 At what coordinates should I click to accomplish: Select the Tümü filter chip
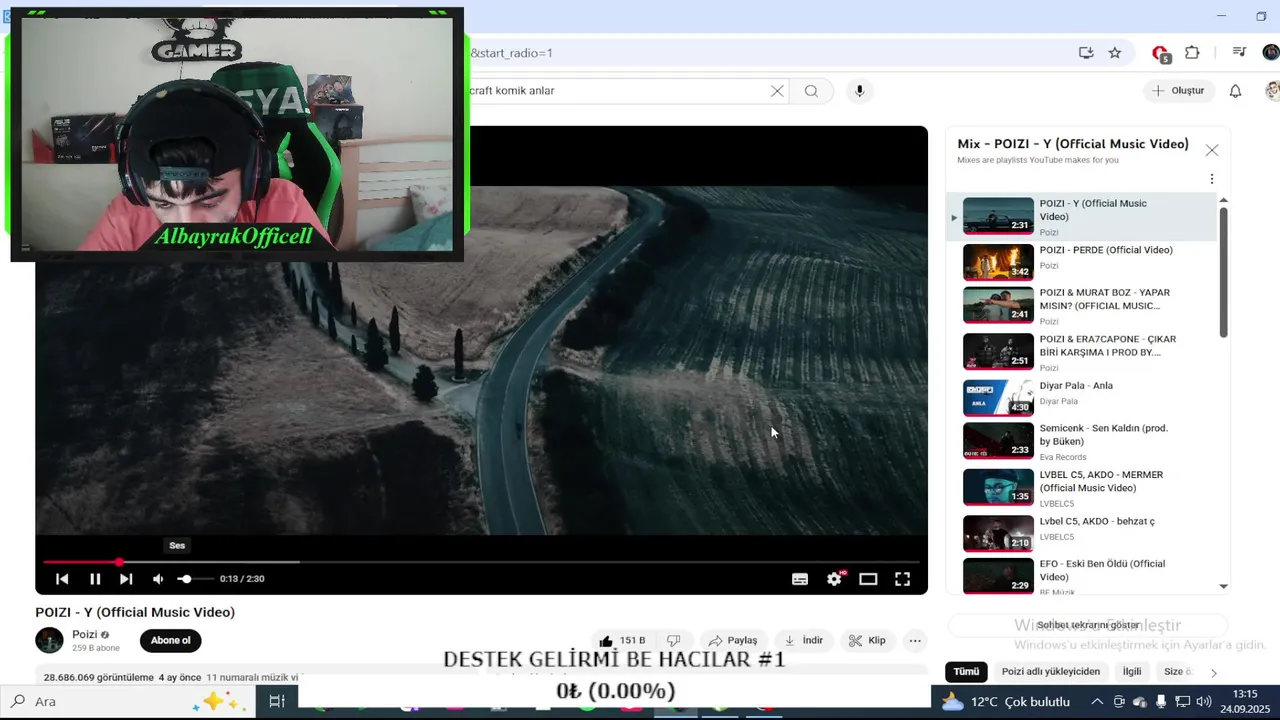click(x=966, y=672)
